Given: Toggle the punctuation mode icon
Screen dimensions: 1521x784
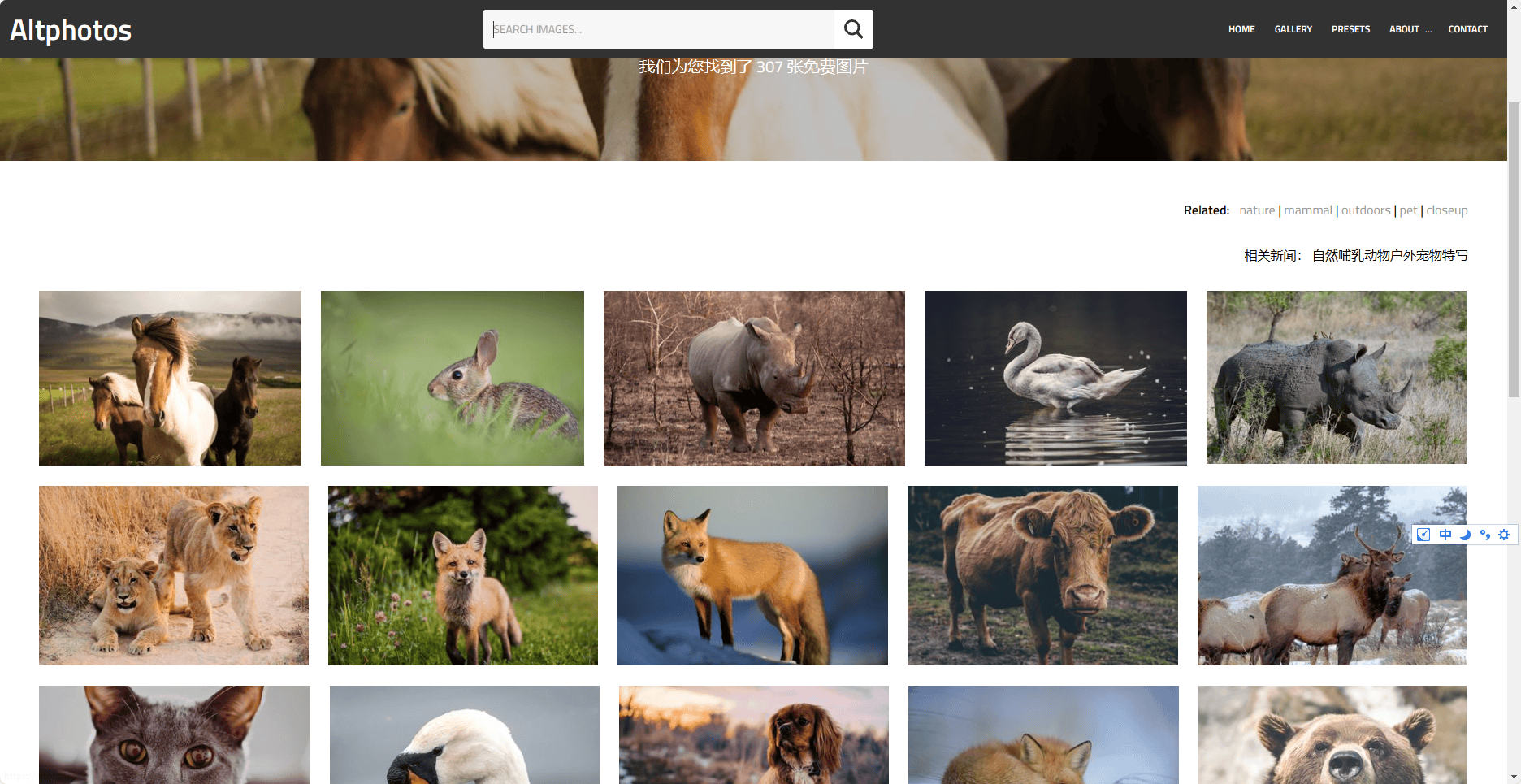Looking at the screenshot, I should [1484, 535].
